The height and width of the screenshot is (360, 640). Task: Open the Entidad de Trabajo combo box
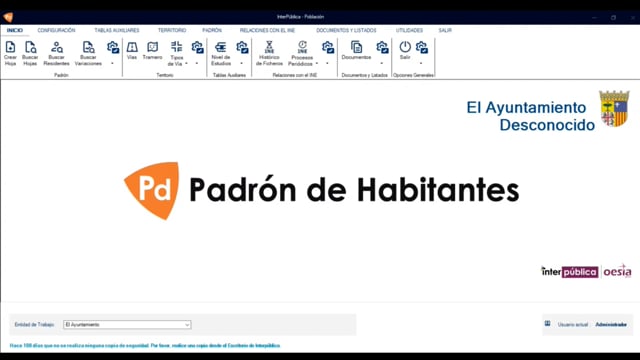point(127,324)
